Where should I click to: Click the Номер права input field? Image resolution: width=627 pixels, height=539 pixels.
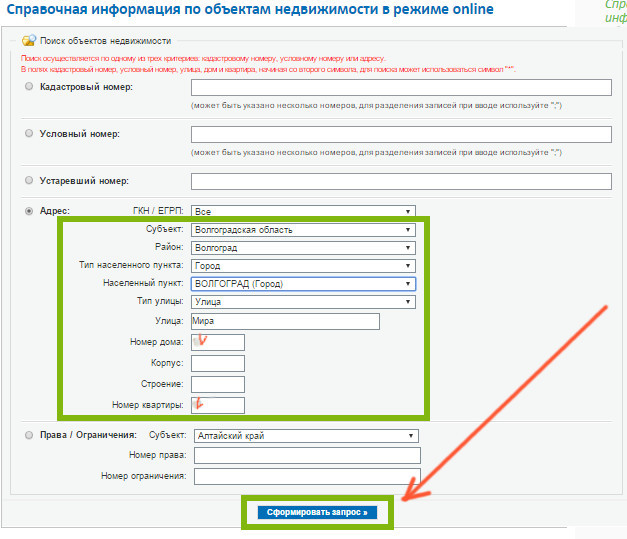(307, 456)
